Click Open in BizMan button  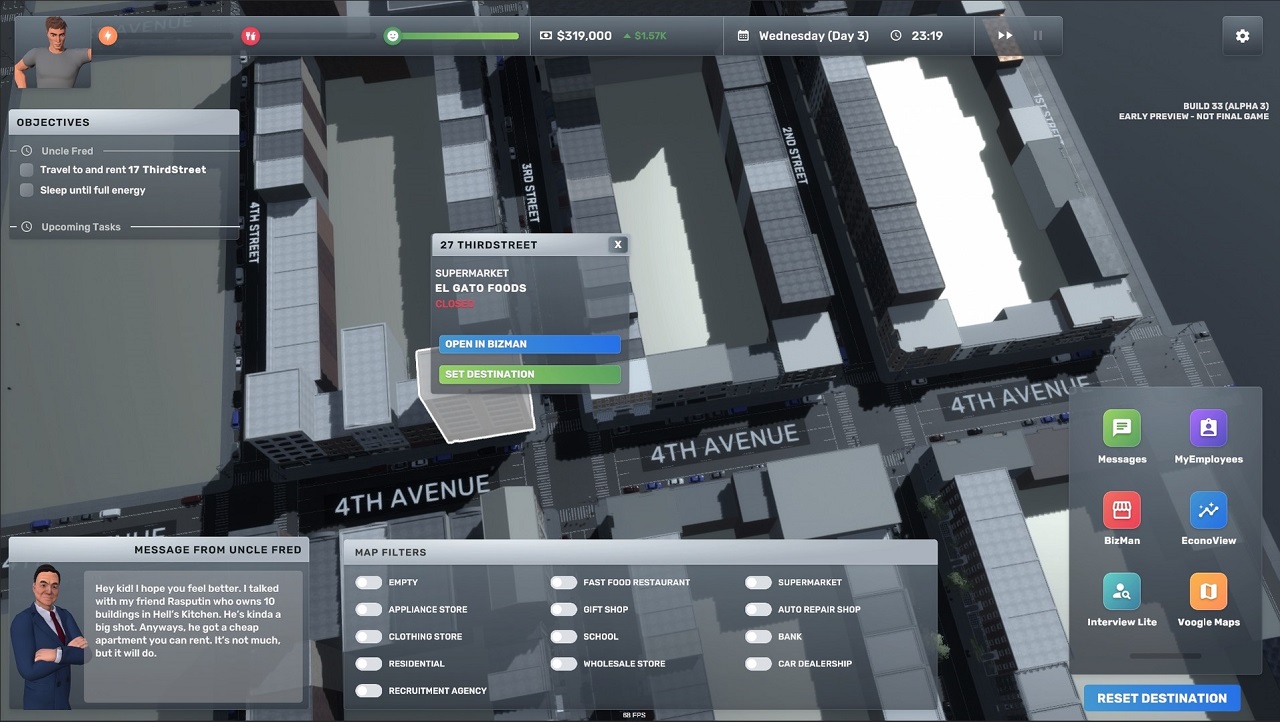[529, 344]
